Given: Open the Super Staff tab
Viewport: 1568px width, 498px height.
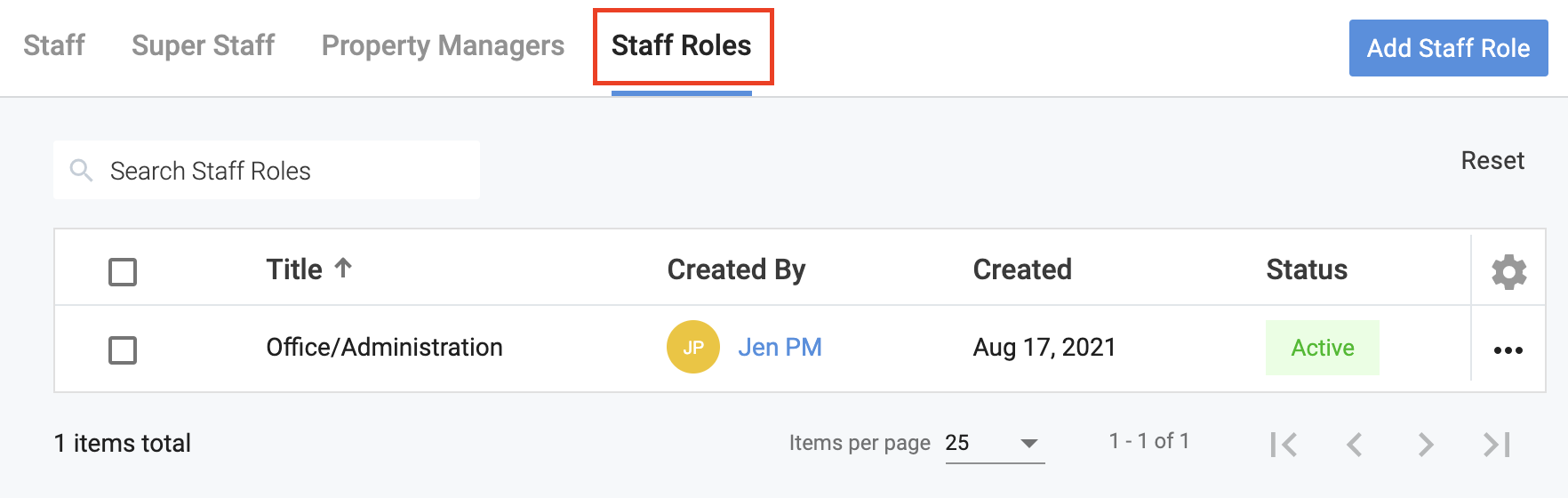Looking at the screenshot, I should coord(203,45).
